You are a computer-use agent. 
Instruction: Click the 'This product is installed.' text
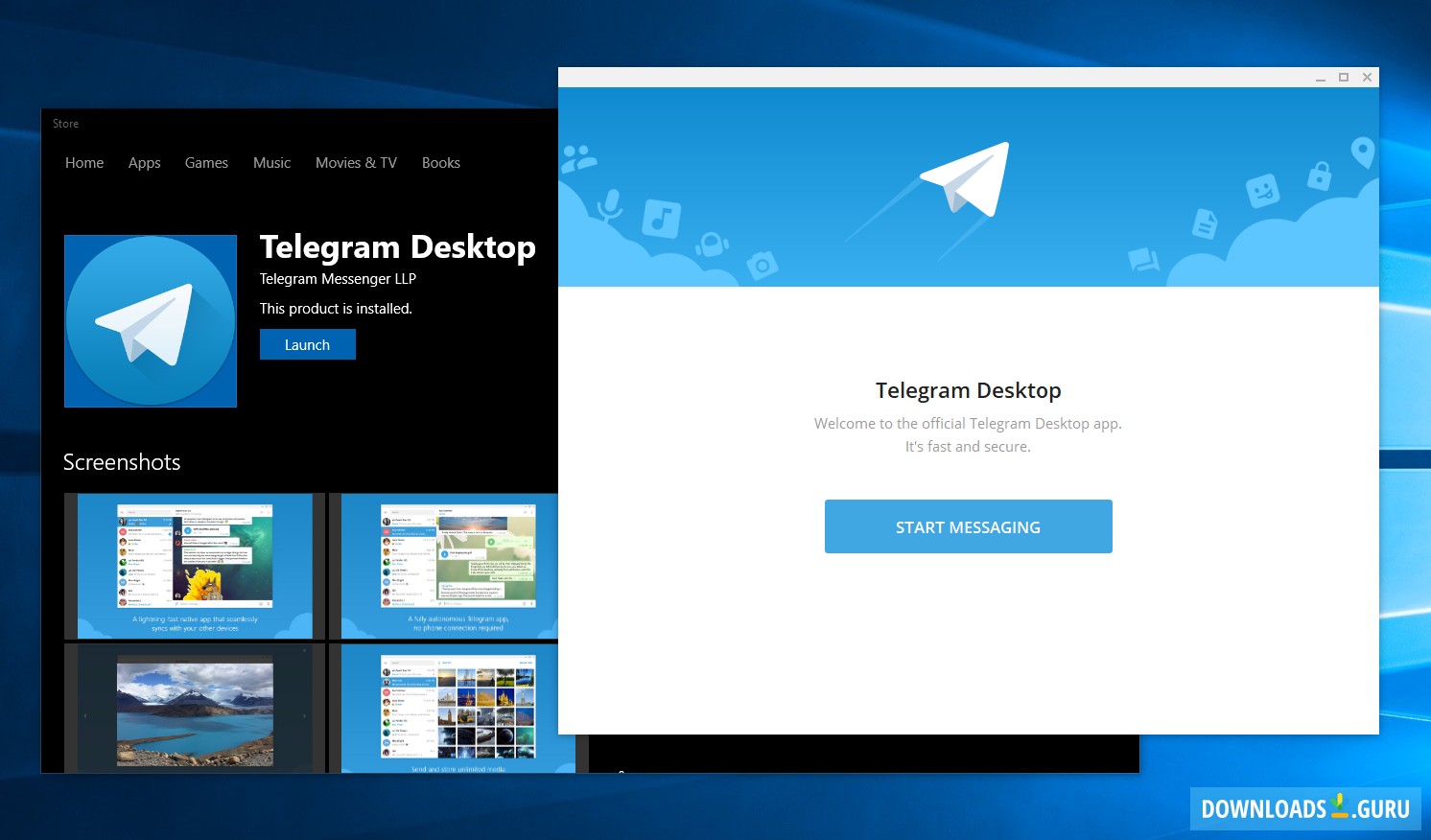tap(336, 309)
